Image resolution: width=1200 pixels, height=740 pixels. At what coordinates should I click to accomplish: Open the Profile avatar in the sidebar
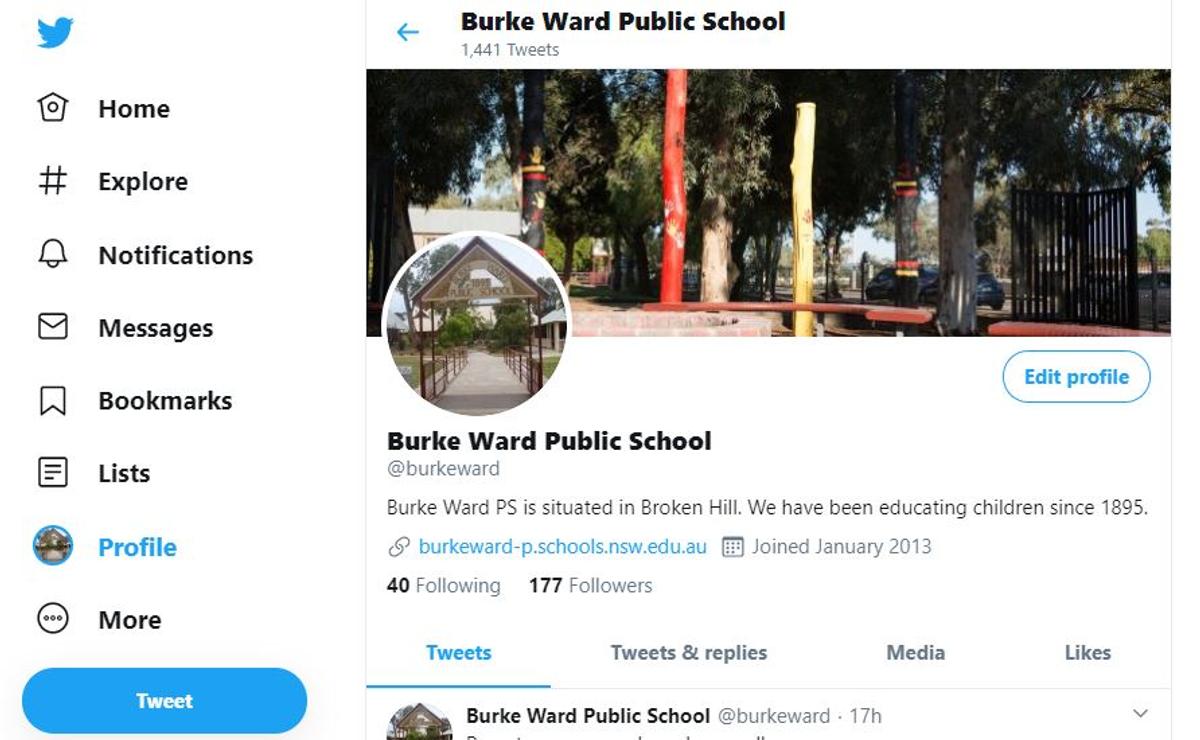53,546
